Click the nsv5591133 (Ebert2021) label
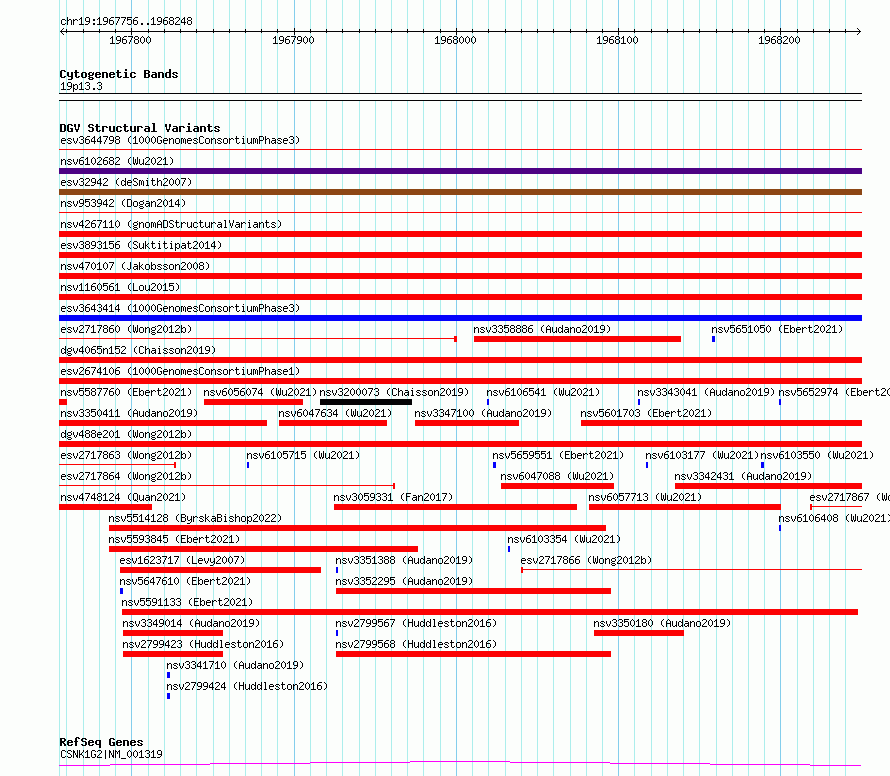This screenshot has height=776, width=890. pyautogui.click(x=187, y=602)
